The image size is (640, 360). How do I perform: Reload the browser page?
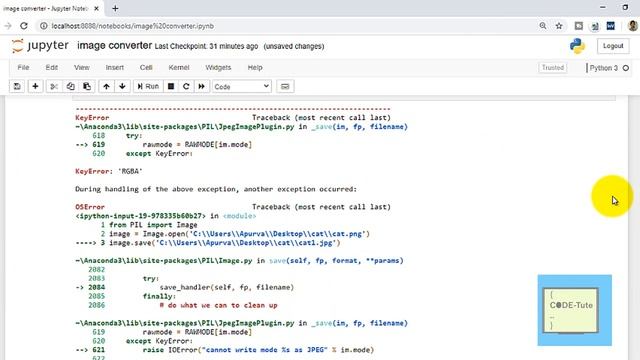pyautogui.click(x=24, y=26)
